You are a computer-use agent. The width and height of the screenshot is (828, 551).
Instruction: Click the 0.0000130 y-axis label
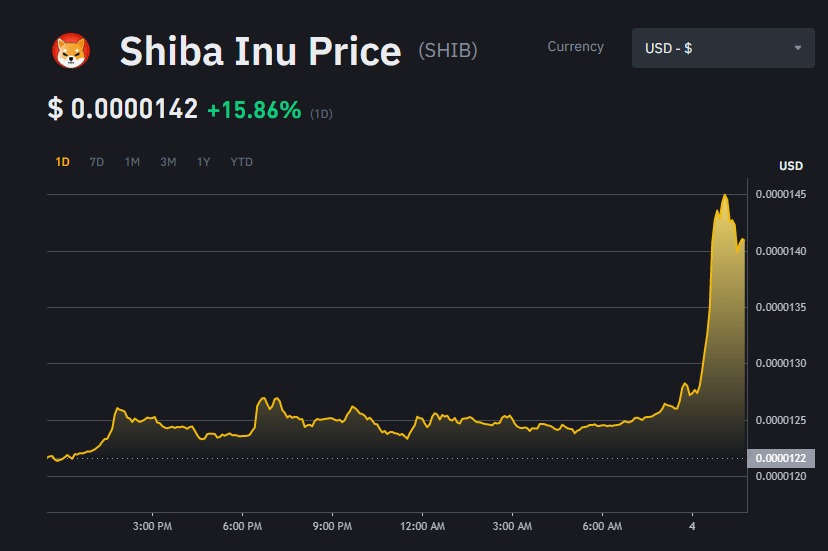(x=780, y=363)
